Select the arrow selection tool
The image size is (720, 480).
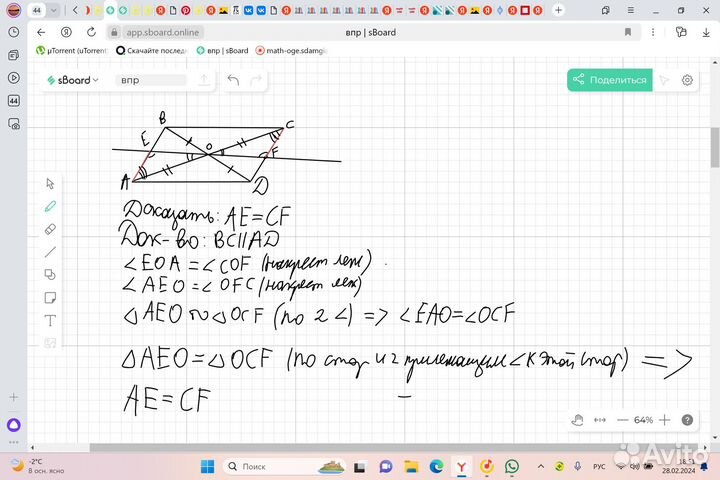(x=50, y=184)
